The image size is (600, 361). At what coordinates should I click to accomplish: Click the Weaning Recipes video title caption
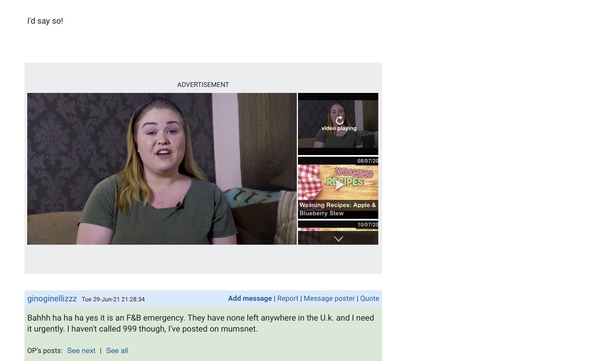338,209
